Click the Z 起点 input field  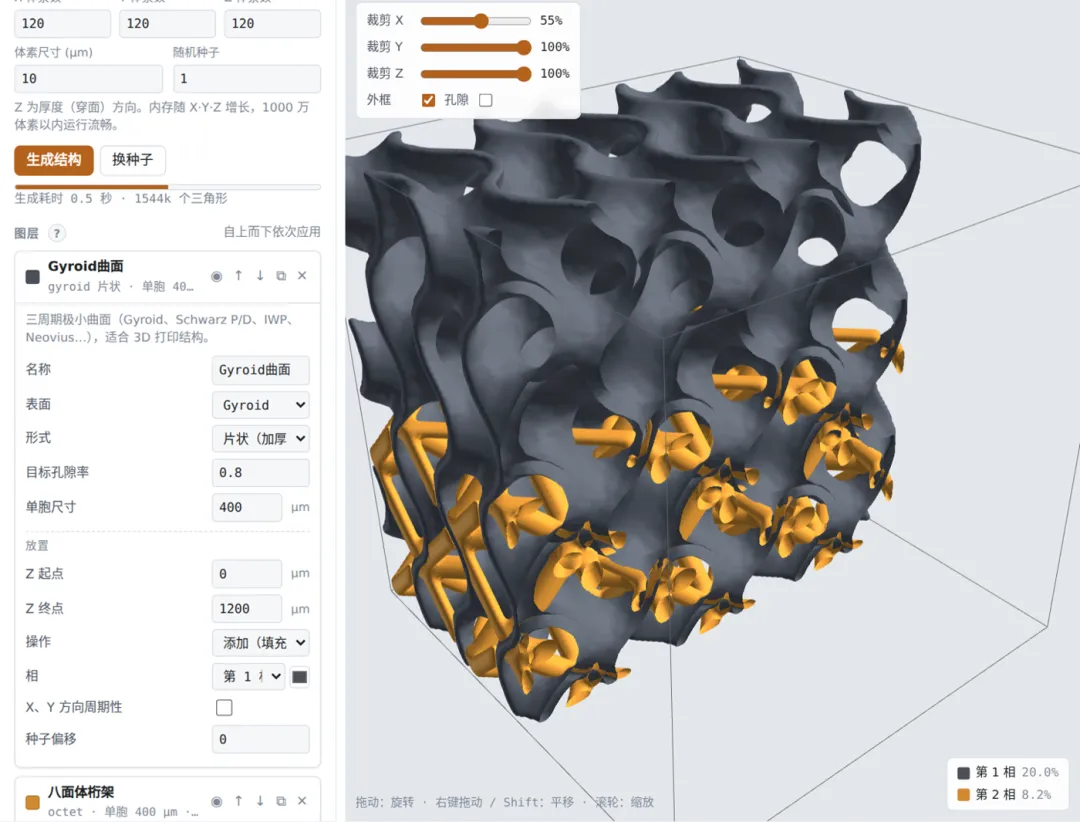tap(247, 574)
